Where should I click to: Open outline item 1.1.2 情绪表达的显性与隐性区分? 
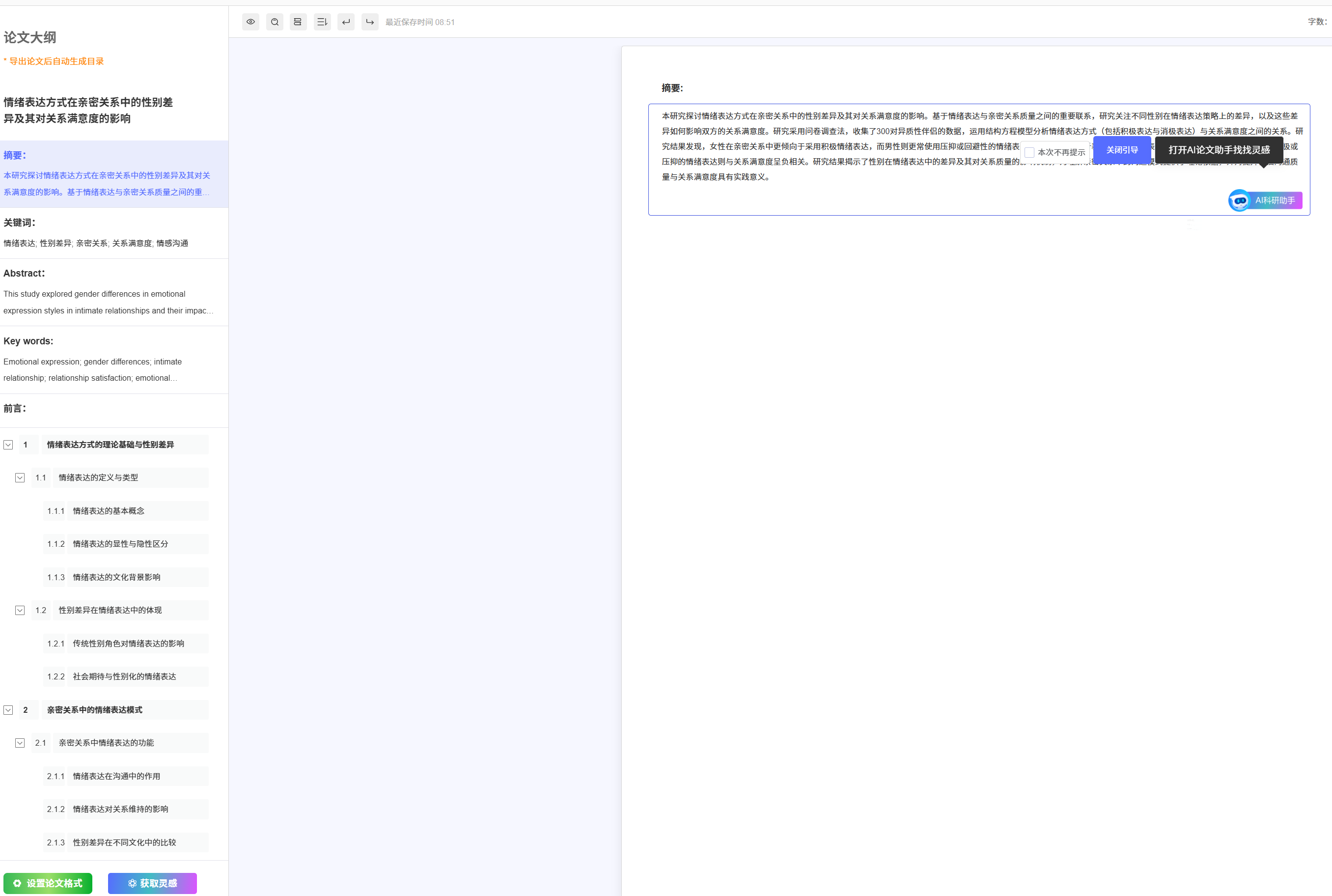pyautogui.click(x=120, y=544)
